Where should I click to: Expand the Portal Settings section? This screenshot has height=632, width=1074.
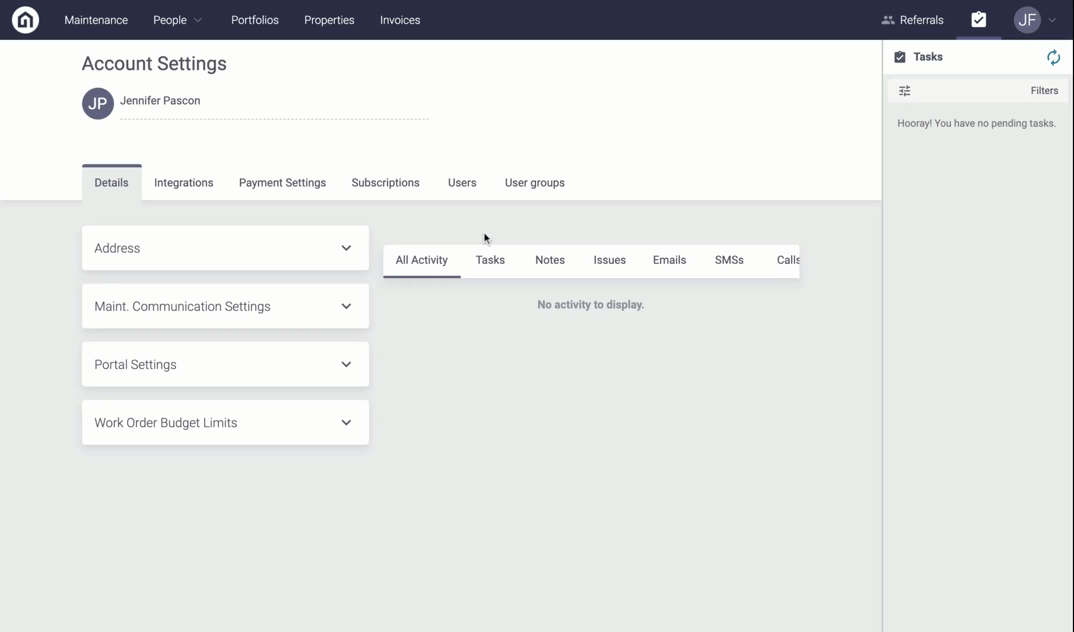pyautogui.click(x=346, y=365)
